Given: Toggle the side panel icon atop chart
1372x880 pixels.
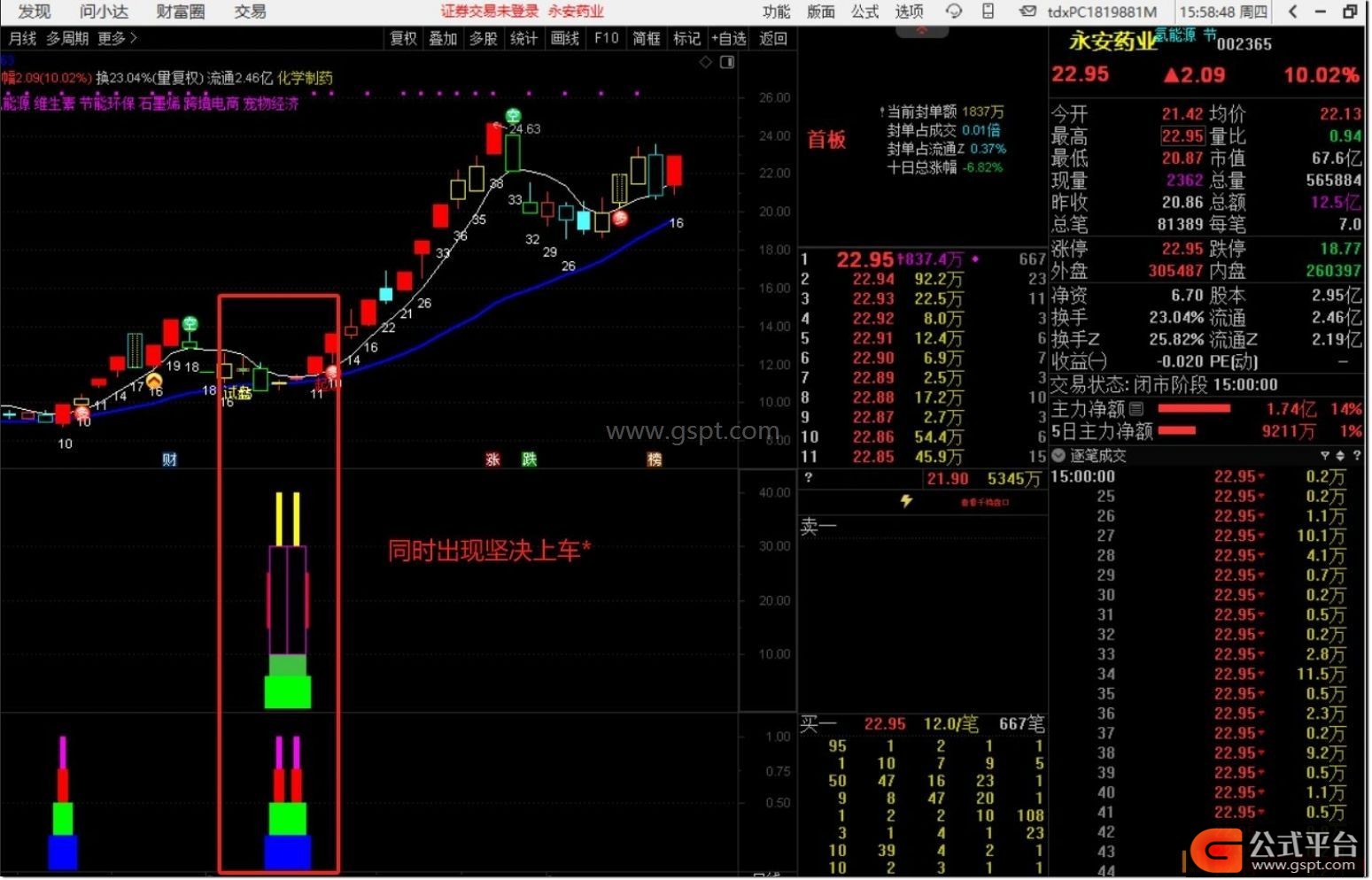Looking at the screenshot, I should (727, 62).
